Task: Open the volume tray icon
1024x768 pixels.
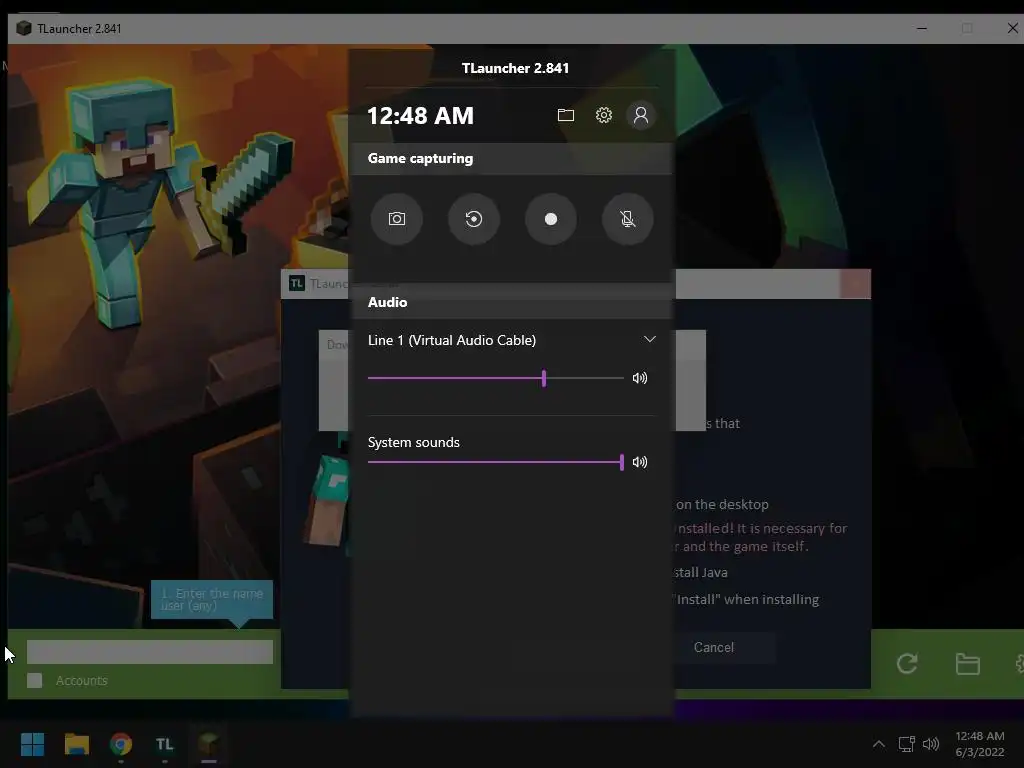Action: [931, 744]
